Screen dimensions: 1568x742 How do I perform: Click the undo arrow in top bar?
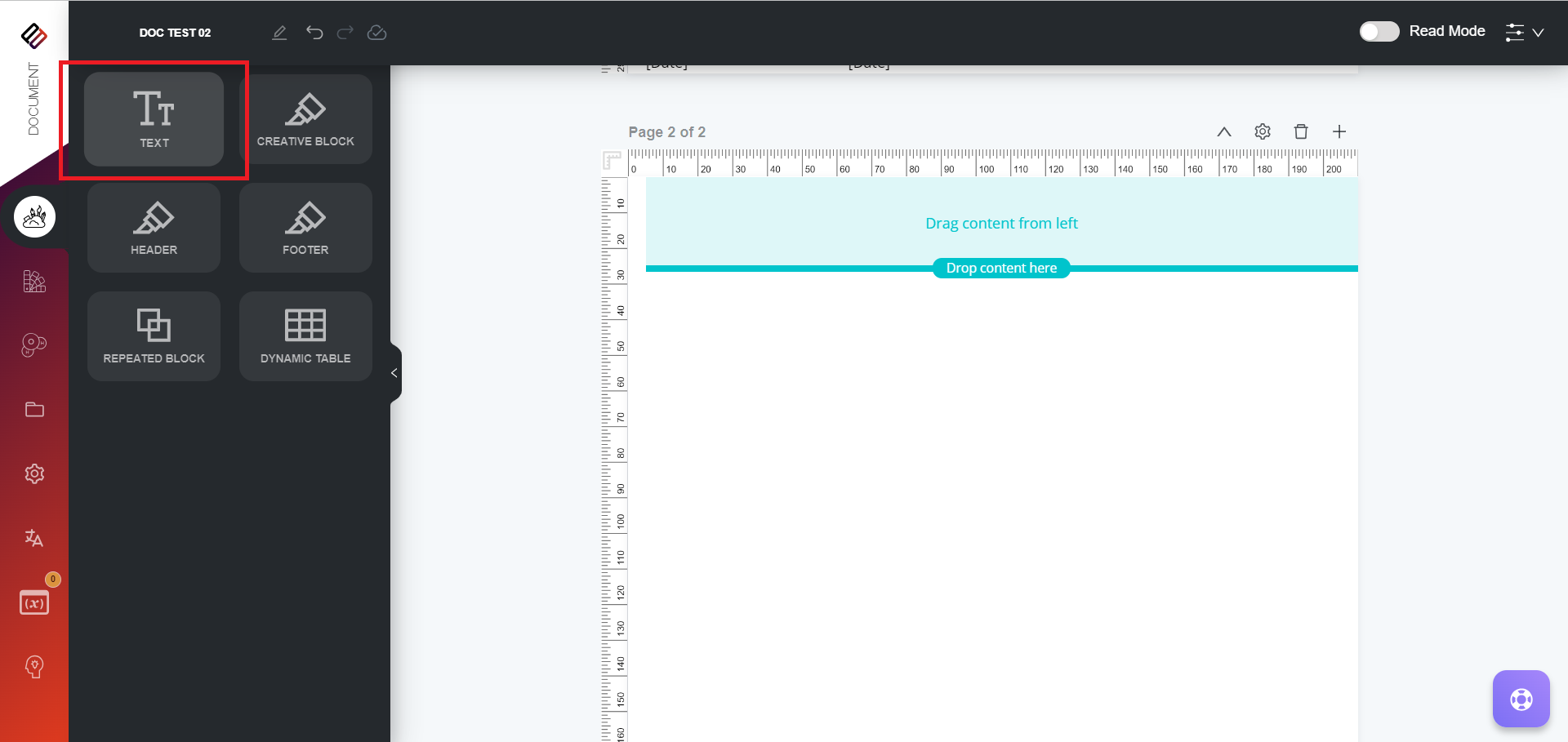point(314,33)
